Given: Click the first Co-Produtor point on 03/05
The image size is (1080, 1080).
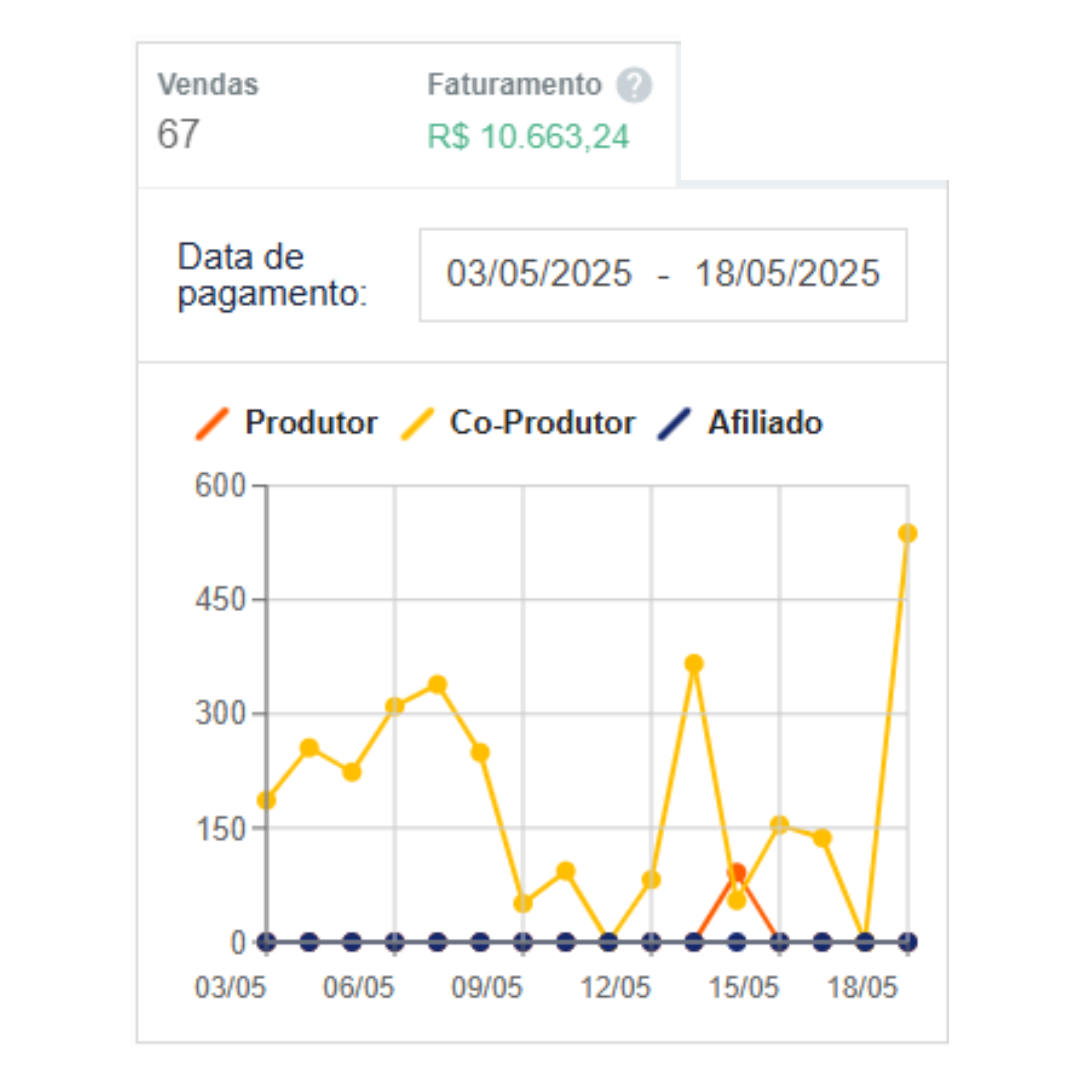Looking at the screenshot, I should point(267,800).
